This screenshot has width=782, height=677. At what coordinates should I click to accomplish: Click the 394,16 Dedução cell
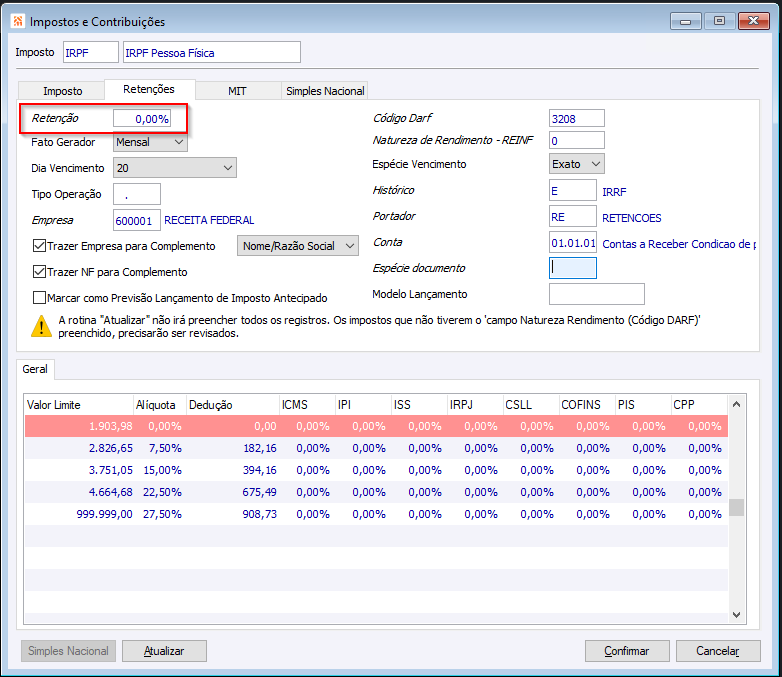pos(233,470)
